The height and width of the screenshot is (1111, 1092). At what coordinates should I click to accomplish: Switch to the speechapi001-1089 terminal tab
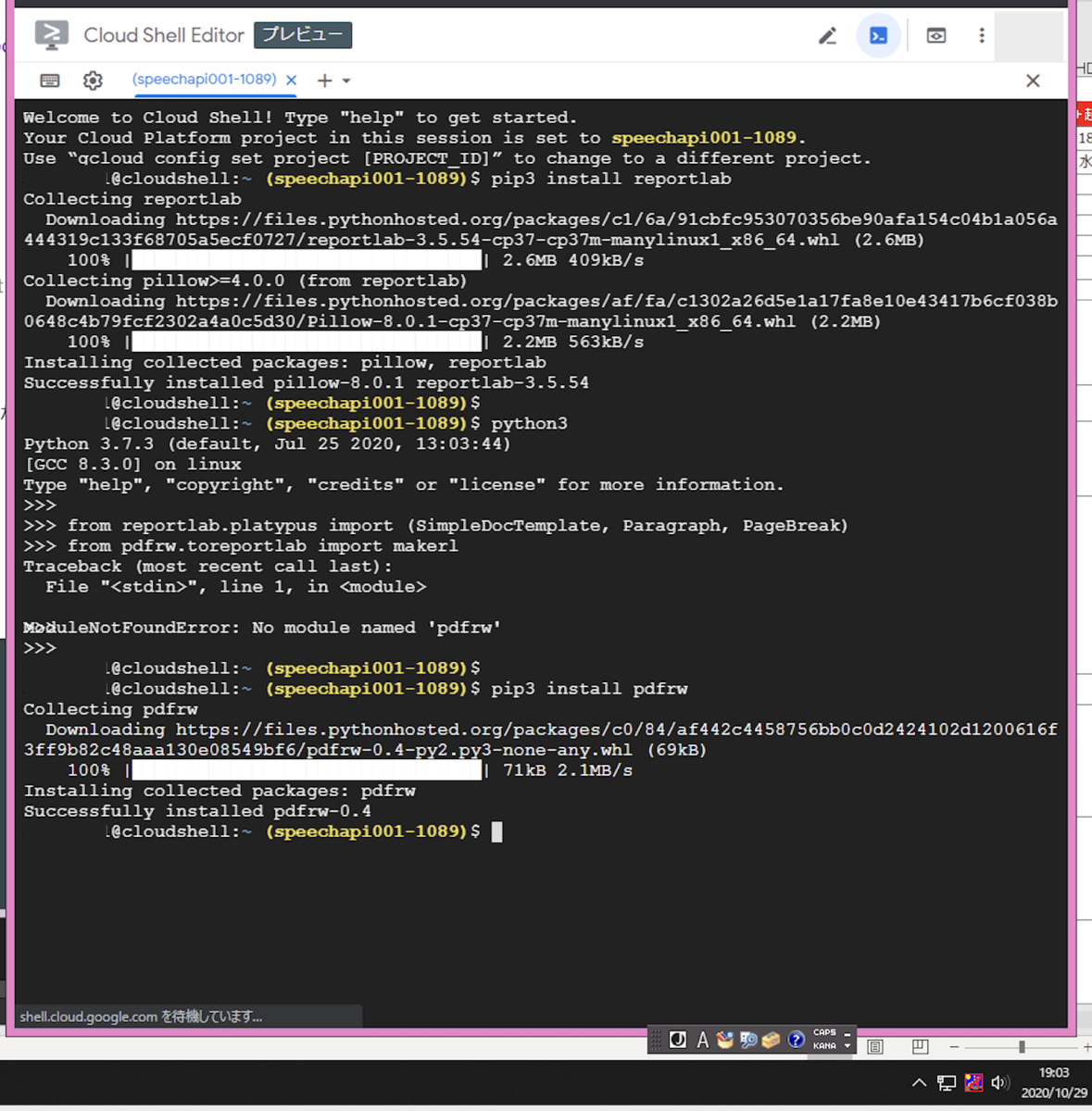tap(205, 80)
